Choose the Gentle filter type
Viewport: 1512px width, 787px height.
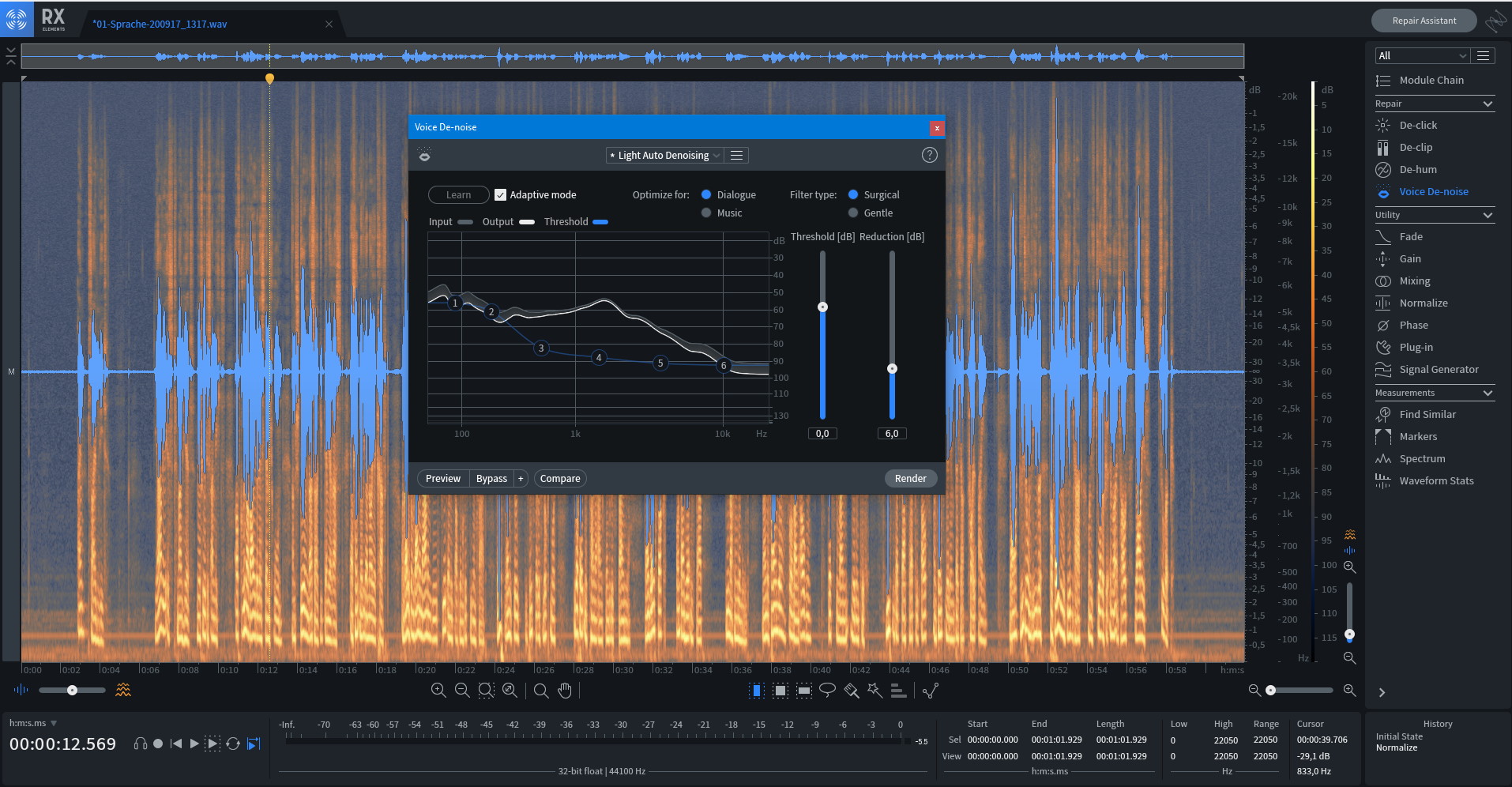click(853, 213)
